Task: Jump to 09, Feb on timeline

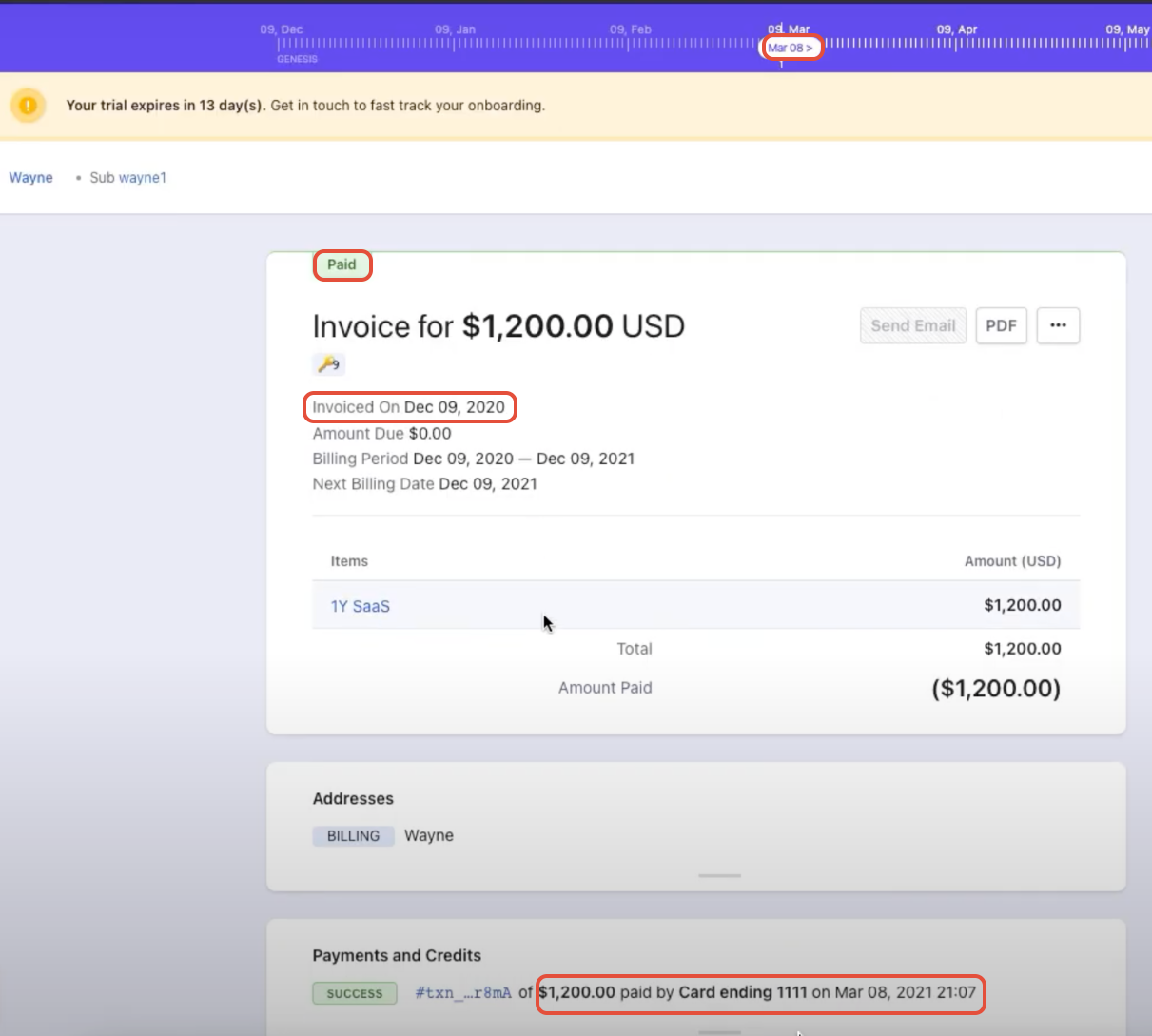Action: pyautogui.click(x=631, y=29)
